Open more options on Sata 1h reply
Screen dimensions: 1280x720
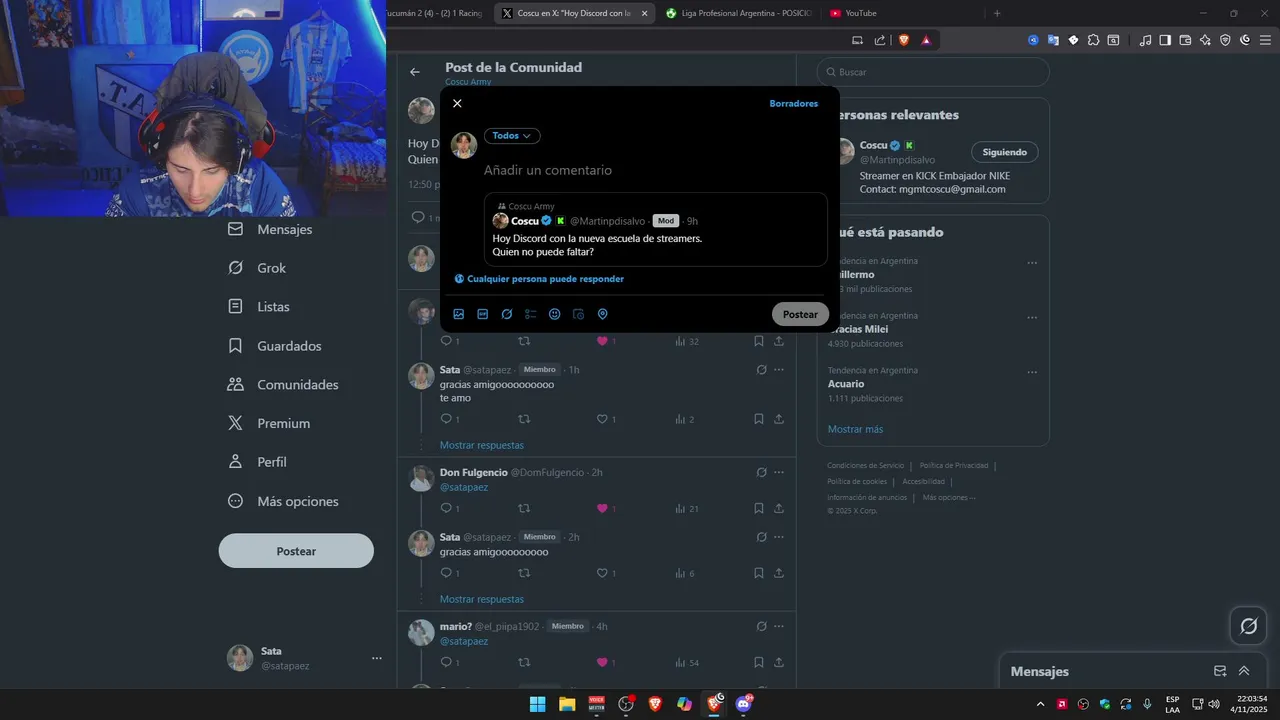[779, 369]
